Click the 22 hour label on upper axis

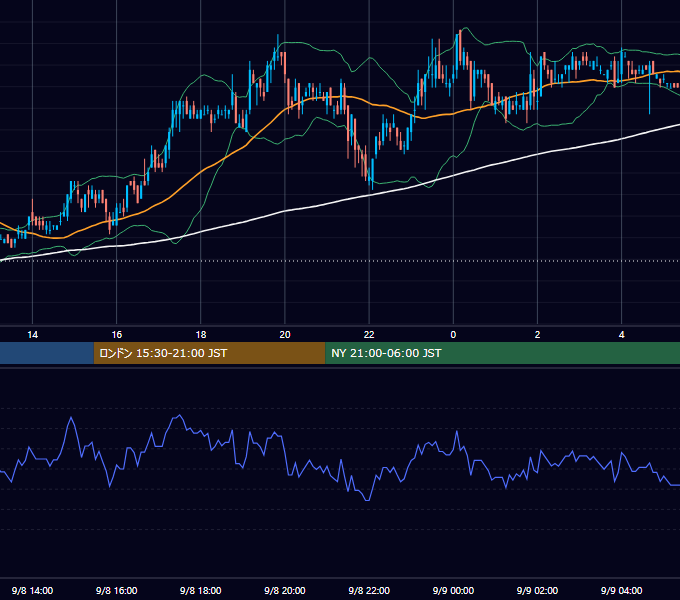(x=369, y=335)
